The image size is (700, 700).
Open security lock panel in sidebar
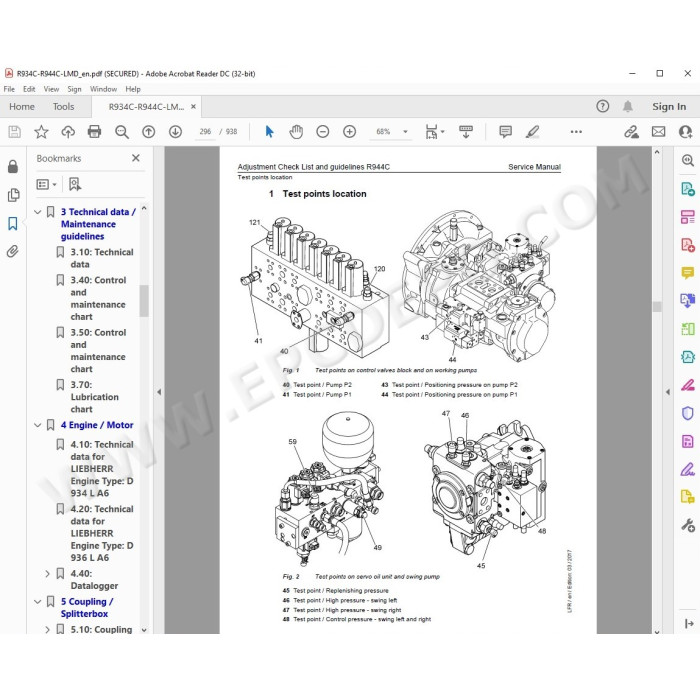pyautogui.click(x=13, y=167)
